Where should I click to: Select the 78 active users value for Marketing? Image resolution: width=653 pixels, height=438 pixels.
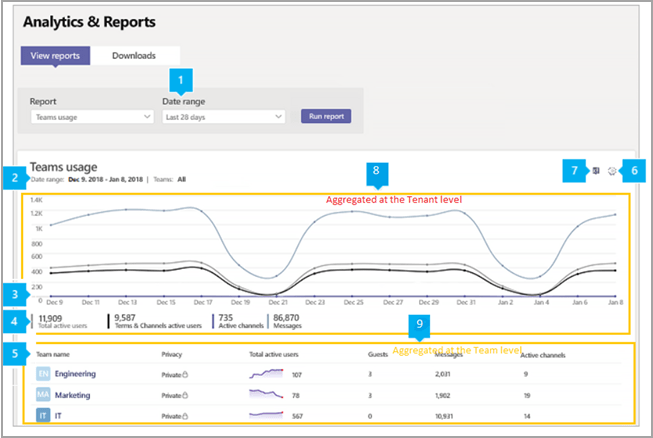pos(296,396)
